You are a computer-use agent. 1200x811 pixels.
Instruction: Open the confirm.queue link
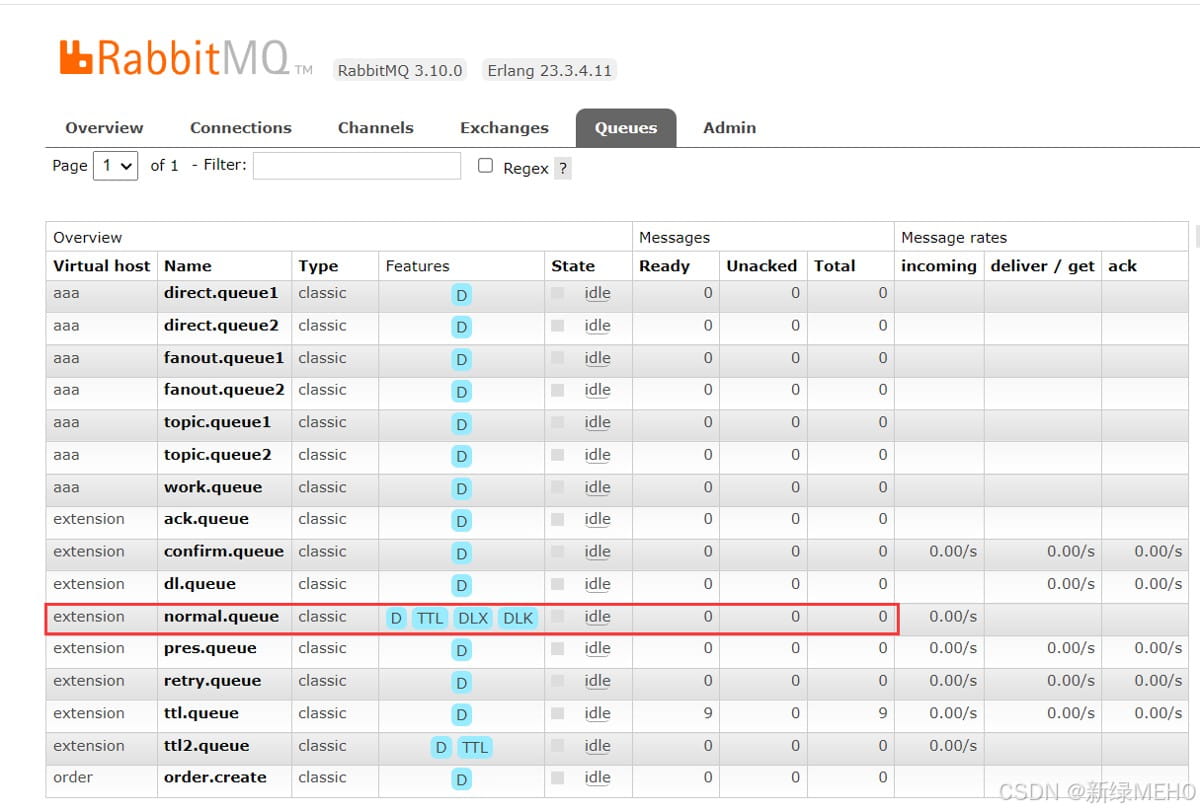coord(224,551)
